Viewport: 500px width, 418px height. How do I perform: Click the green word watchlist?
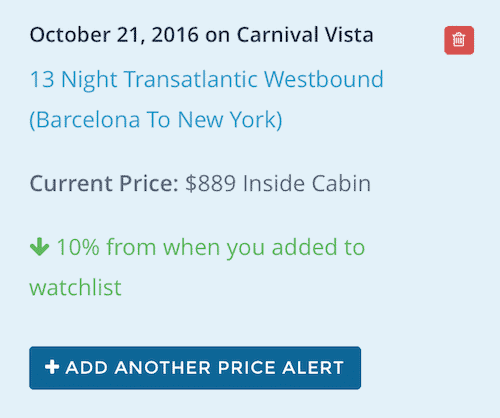pyautogui.click(x=75, y=287)
